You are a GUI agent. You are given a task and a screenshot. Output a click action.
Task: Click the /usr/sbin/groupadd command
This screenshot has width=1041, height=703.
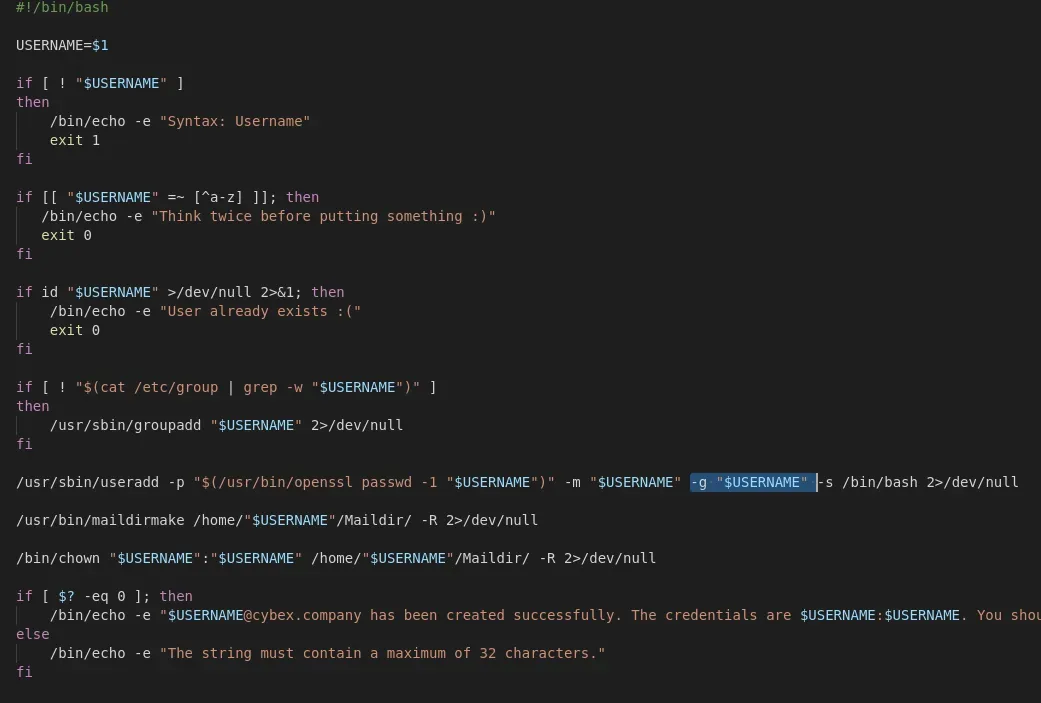pyautogui.click(x=126, y=425)
